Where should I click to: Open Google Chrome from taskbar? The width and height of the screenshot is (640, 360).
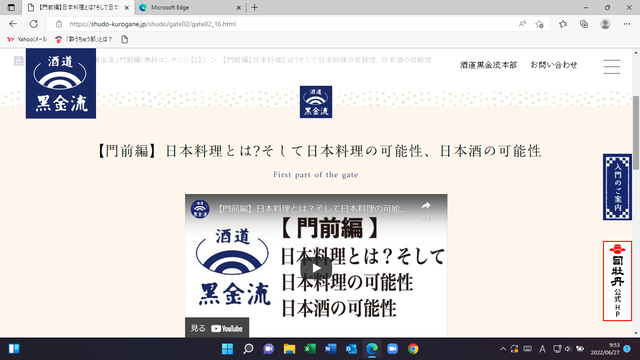click(413, 349)
